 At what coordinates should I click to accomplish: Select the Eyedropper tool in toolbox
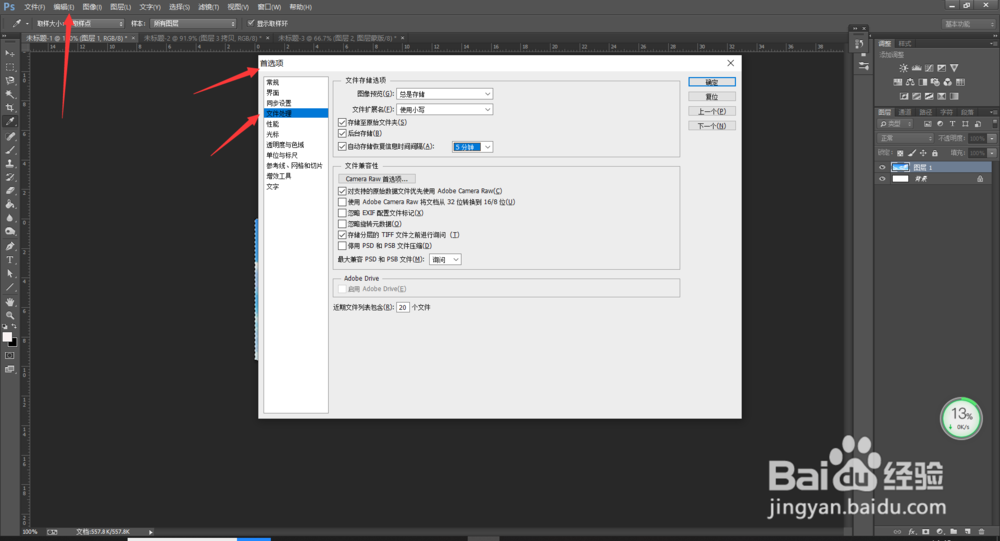point(10,121)
